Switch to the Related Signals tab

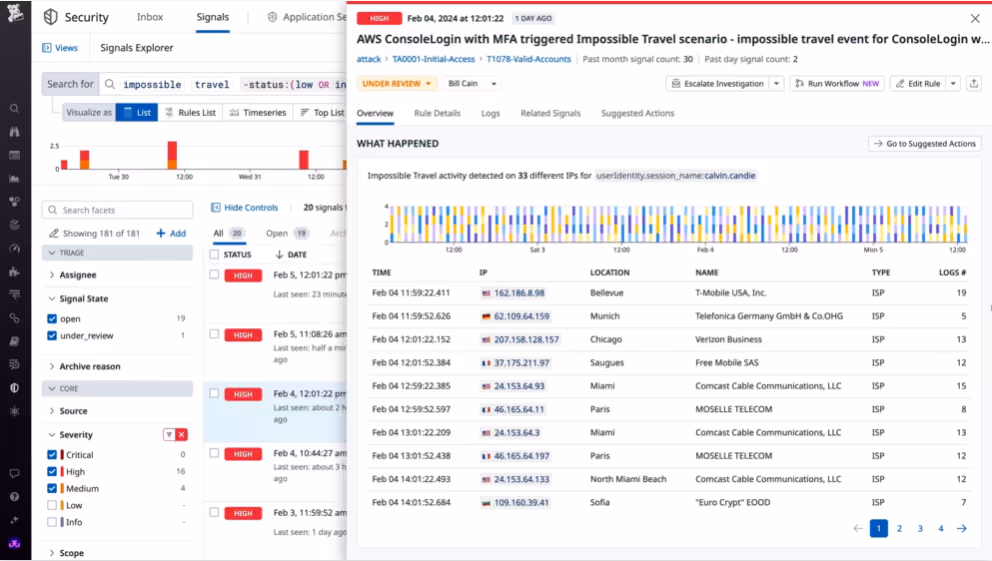click(x=550, y=113)
